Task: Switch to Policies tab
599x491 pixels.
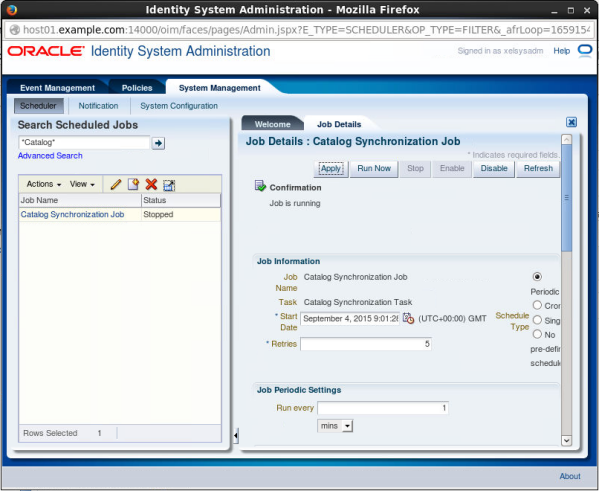Action: [137, 88]
